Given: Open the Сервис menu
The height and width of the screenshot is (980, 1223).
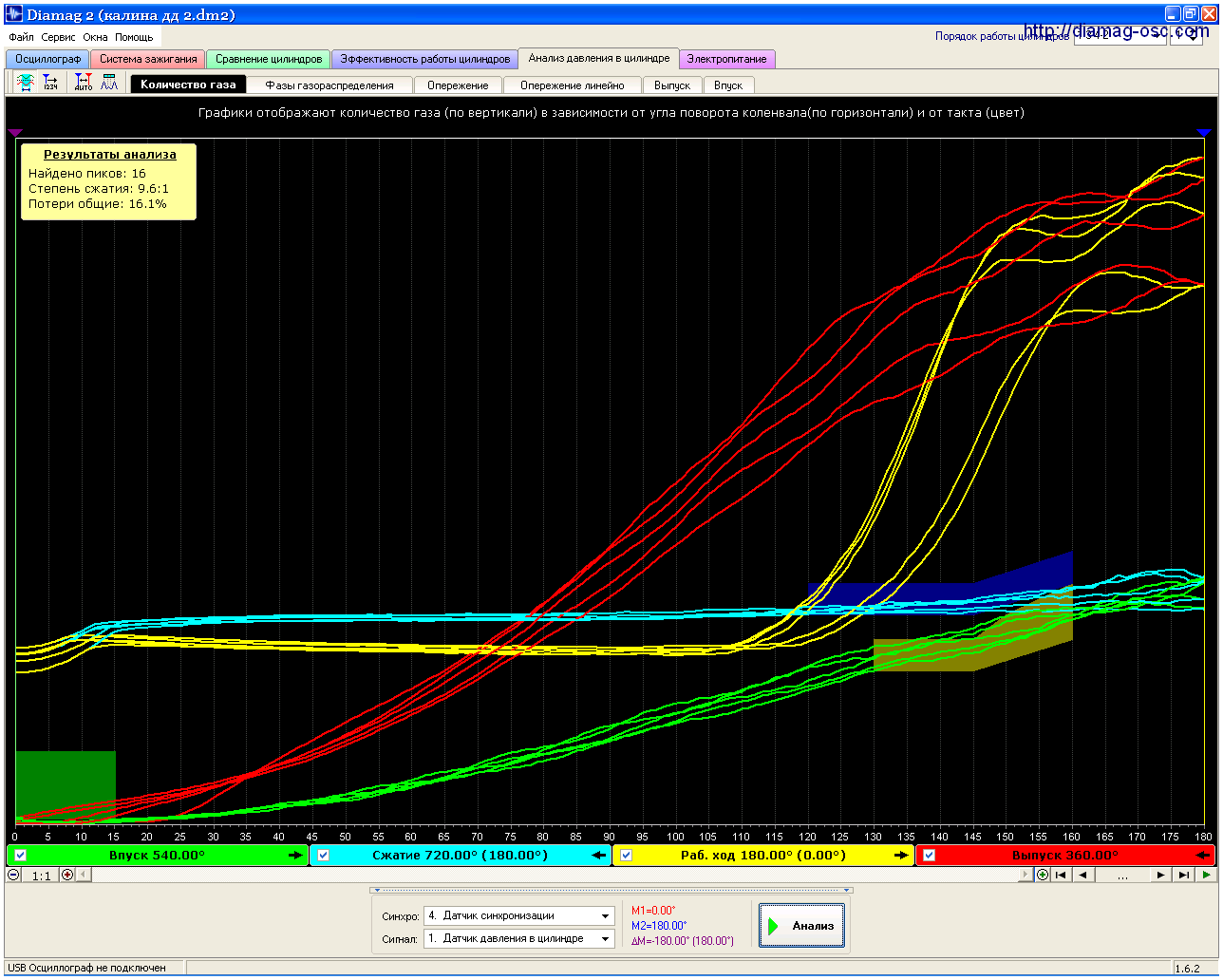Looking at the screenshot, I should [x=58, y=37].
